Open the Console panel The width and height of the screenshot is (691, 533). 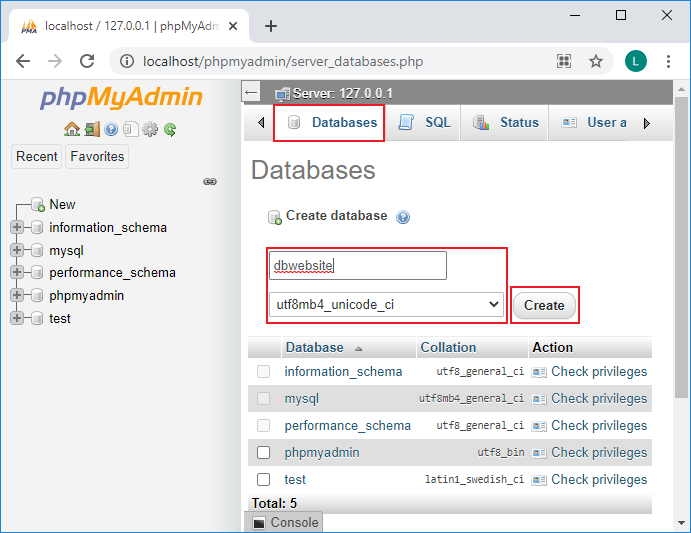tap(283, 522)
